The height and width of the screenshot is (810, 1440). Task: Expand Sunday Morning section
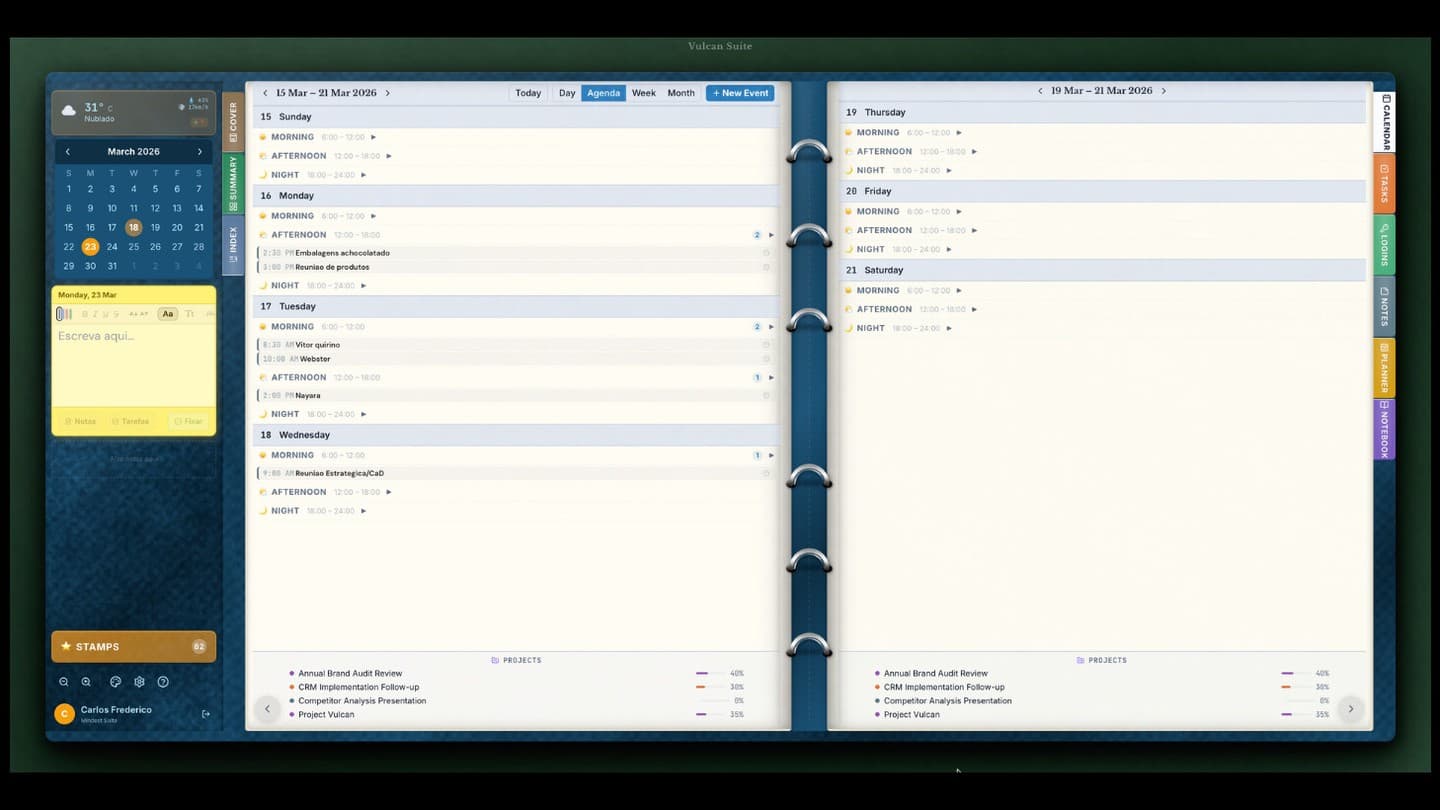point(374,137)
